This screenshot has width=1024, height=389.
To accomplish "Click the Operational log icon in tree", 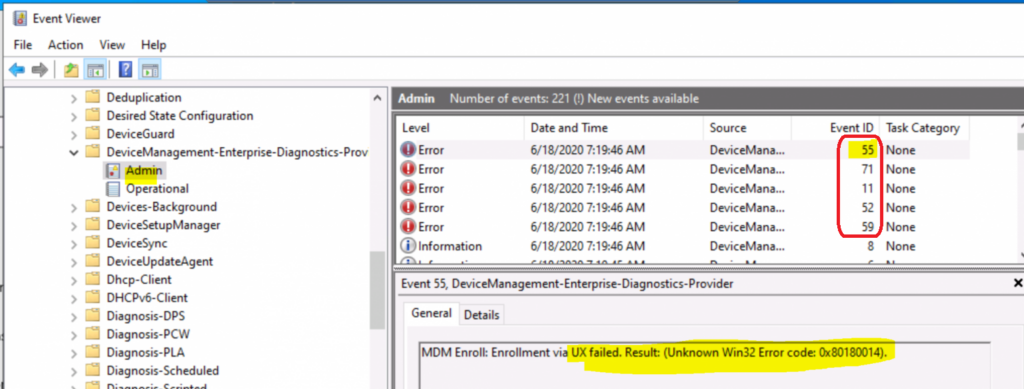I will tap(113, 189).
